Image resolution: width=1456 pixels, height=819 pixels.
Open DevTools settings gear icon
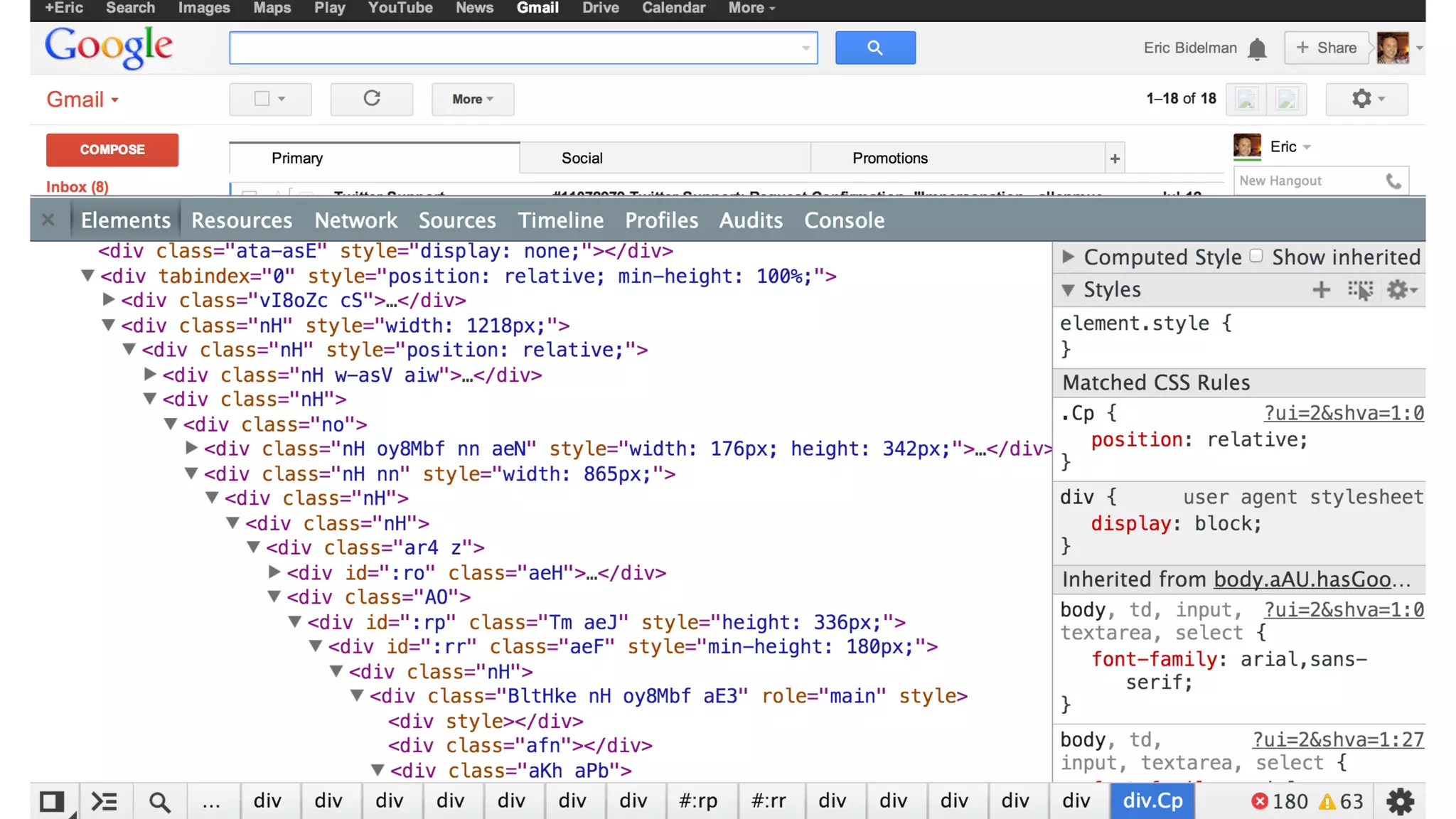click(x=1400, y=801)
